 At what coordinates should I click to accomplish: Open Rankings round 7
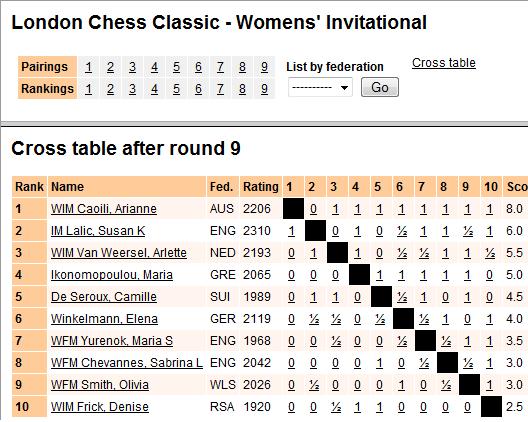click(x=220, y=89)
